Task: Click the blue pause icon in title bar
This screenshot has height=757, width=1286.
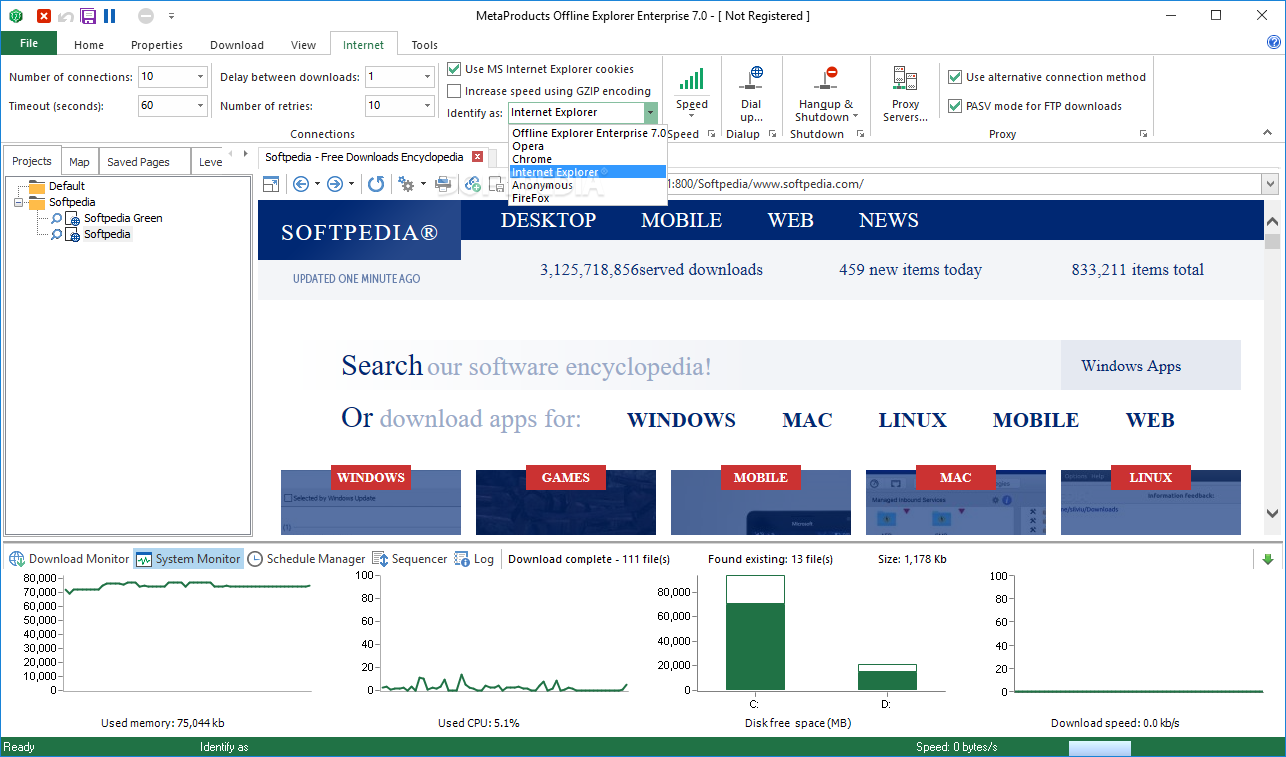Action: (109, 16)
